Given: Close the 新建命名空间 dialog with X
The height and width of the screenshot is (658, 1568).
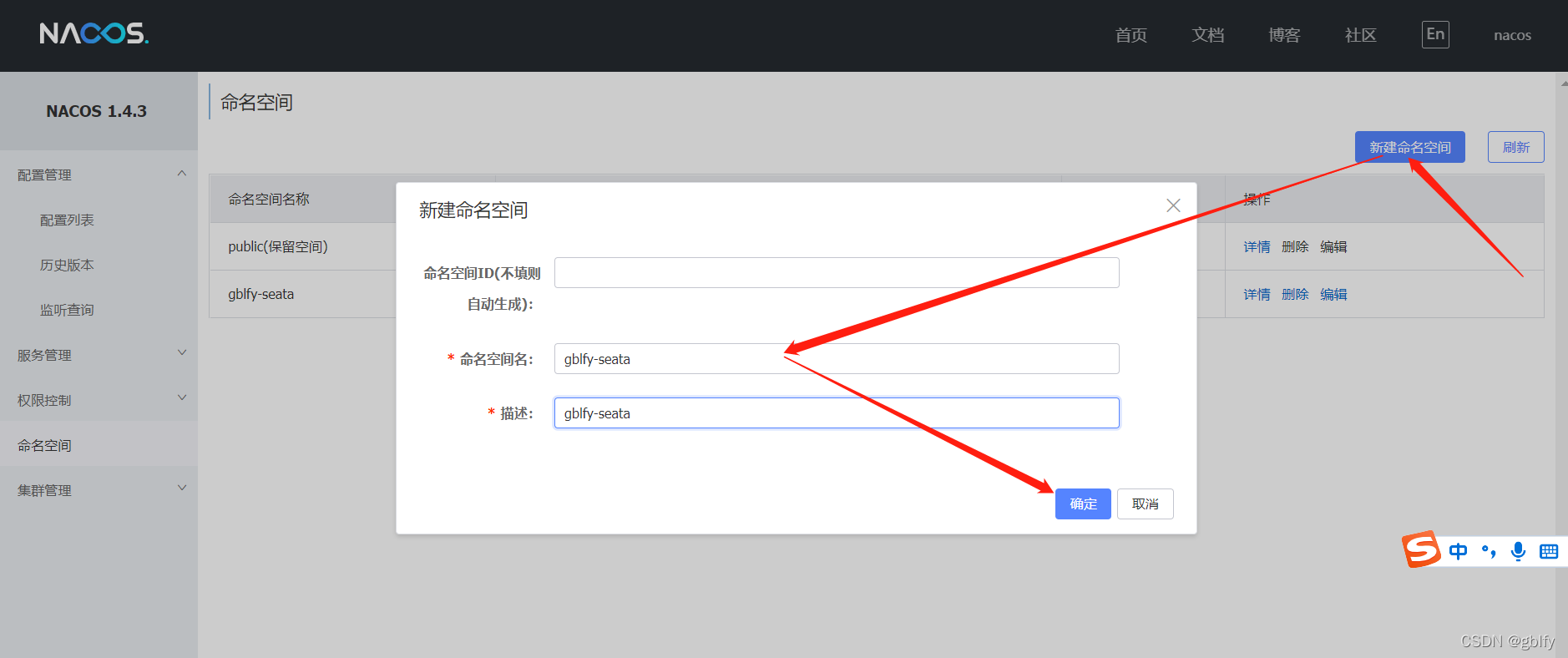Looking at the screenshot, I should (x=1173, y=205).
